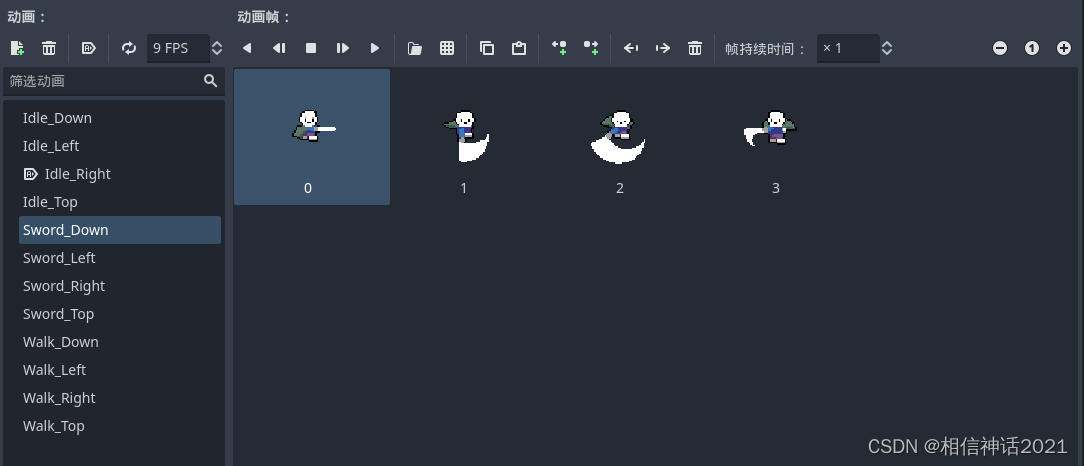The image size is (1084, 466).
Task: Click the search magnifier icon
Action: pyautogui.click(x=211, y=81)
